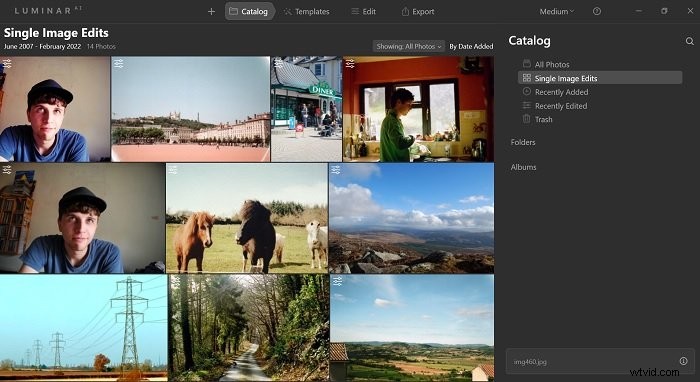The height and width of the screenshot is (382, 700).
Task: Open the Trash in the catalog
Action: tap(543, 119)
